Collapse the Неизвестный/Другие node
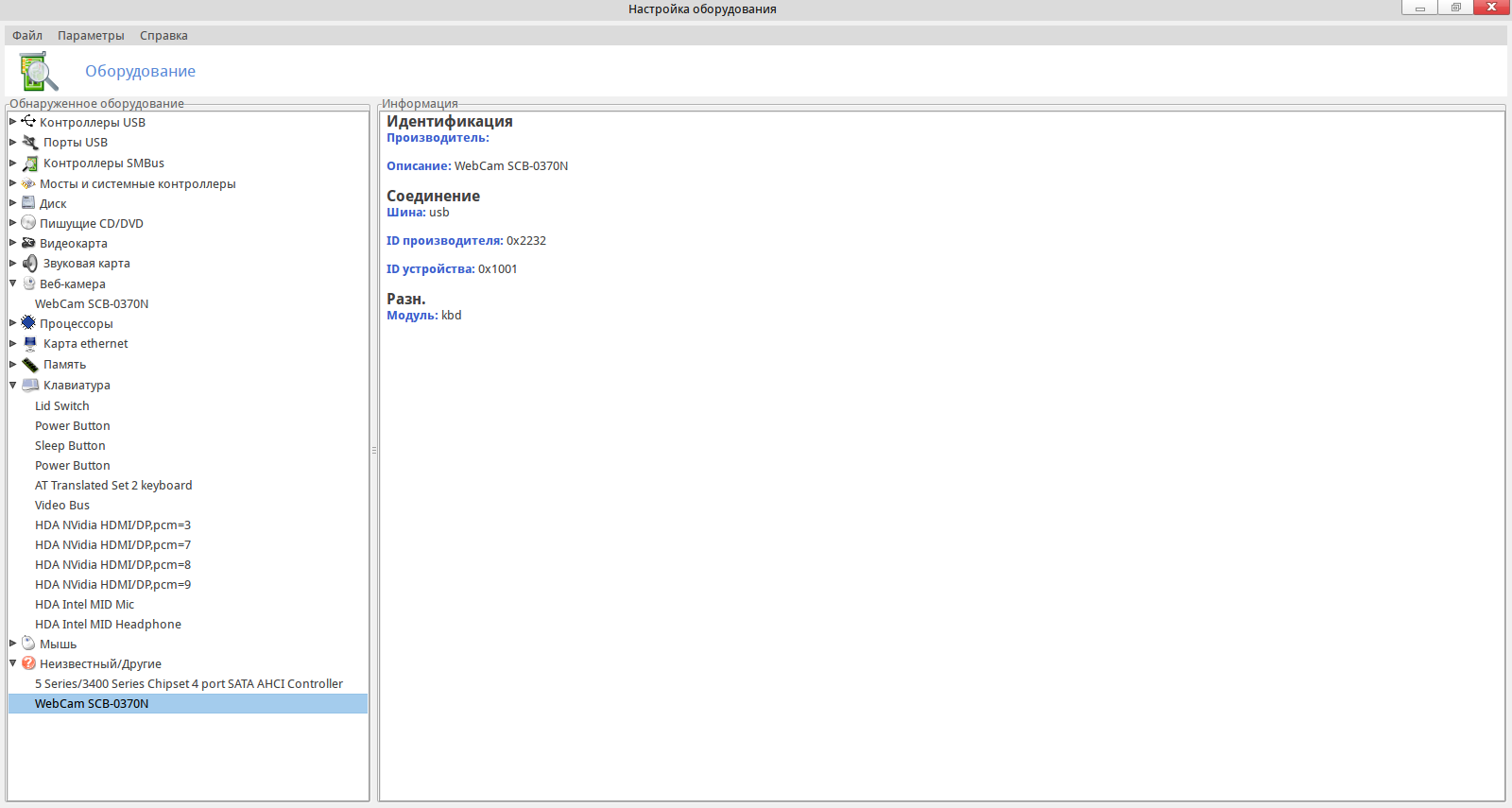 click(13, 663)
